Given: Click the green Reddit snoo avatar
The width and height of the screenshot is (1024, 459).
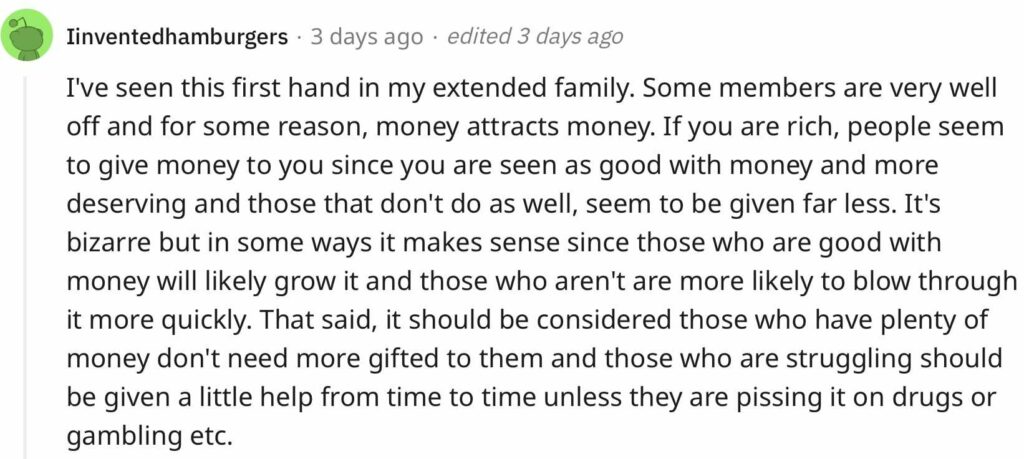Looking at the screenshot, I should (26, 35).
